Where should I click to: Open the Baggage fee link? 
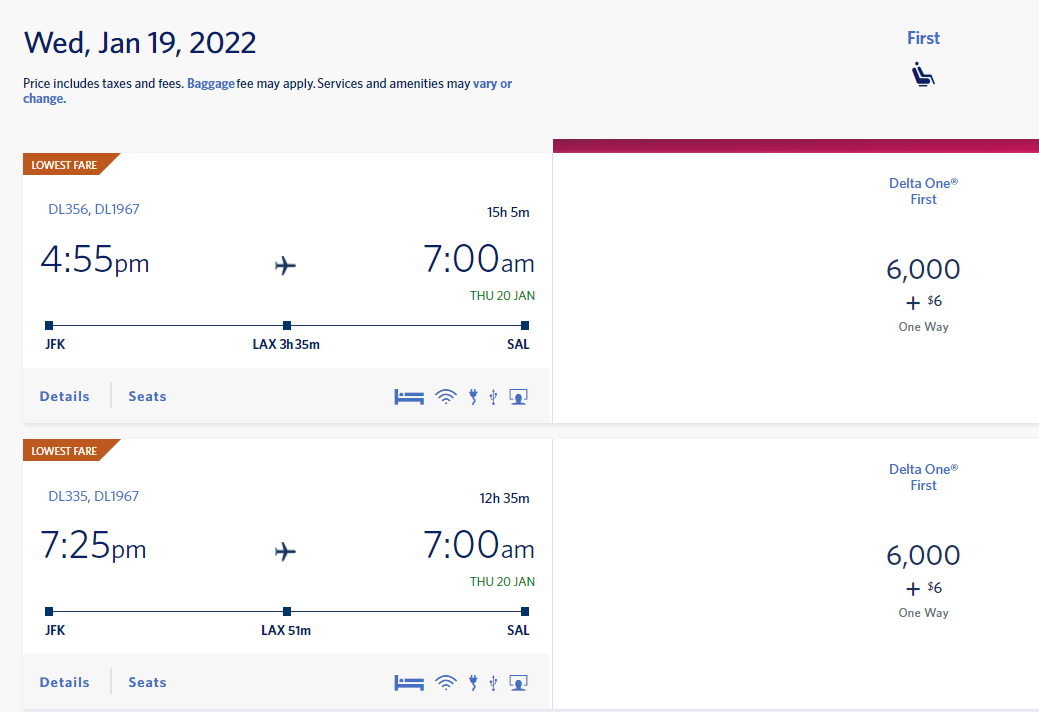click(211, 84)
